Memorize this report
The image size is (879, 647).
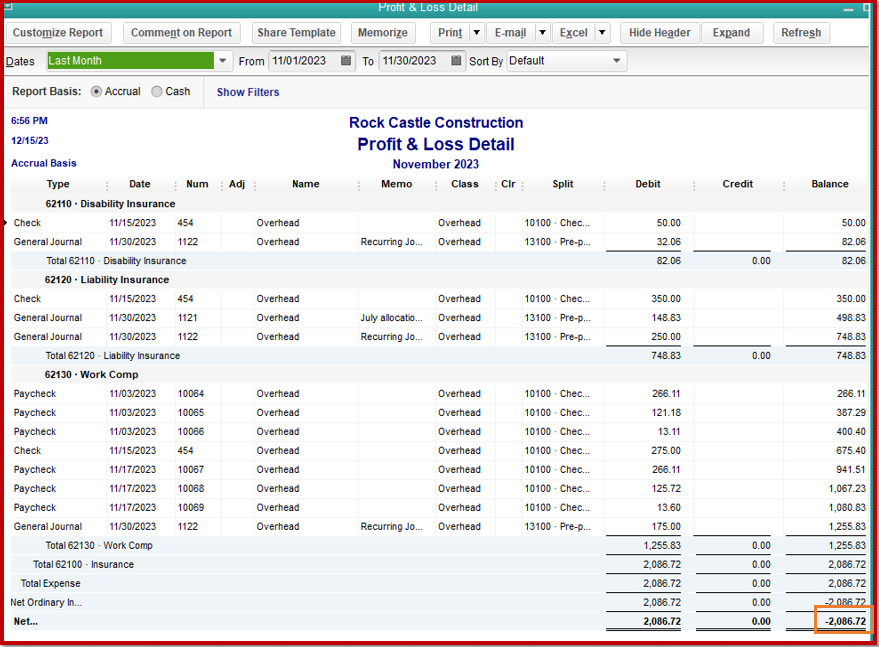coord(382,33)
